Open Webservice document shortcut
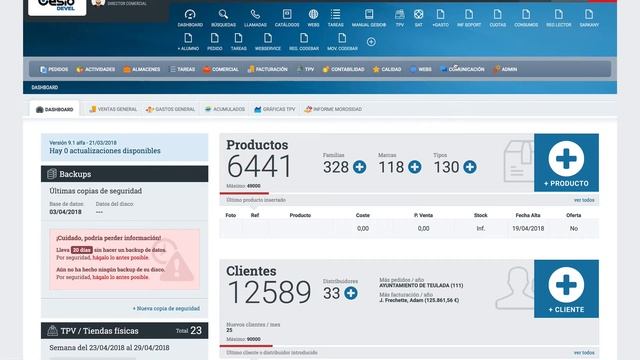Image resolution: width=640 pixels, height=360 pixels. (x=268, y=42)
